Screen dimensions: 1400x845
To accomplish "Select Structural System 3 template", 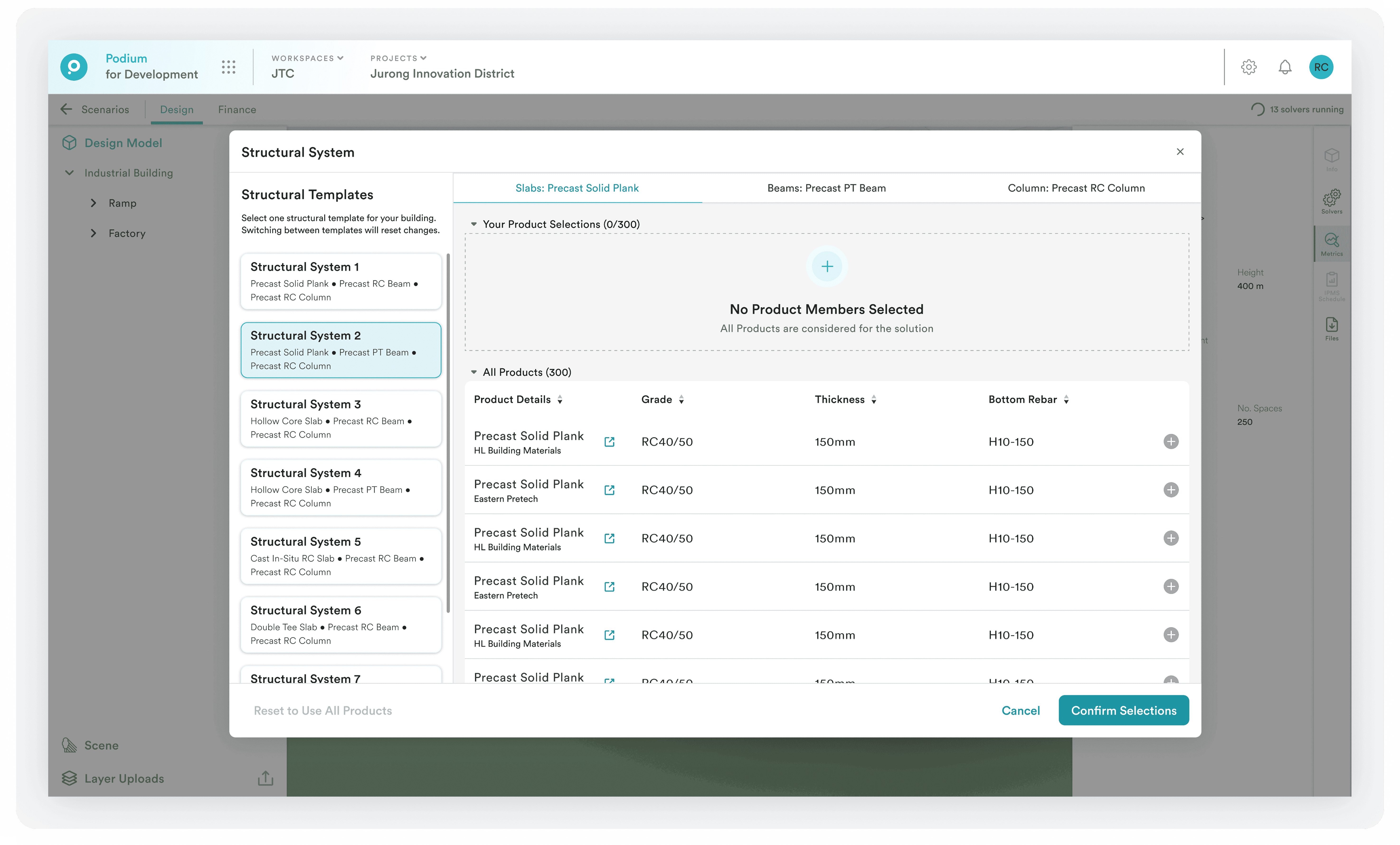I will point(341,419).
